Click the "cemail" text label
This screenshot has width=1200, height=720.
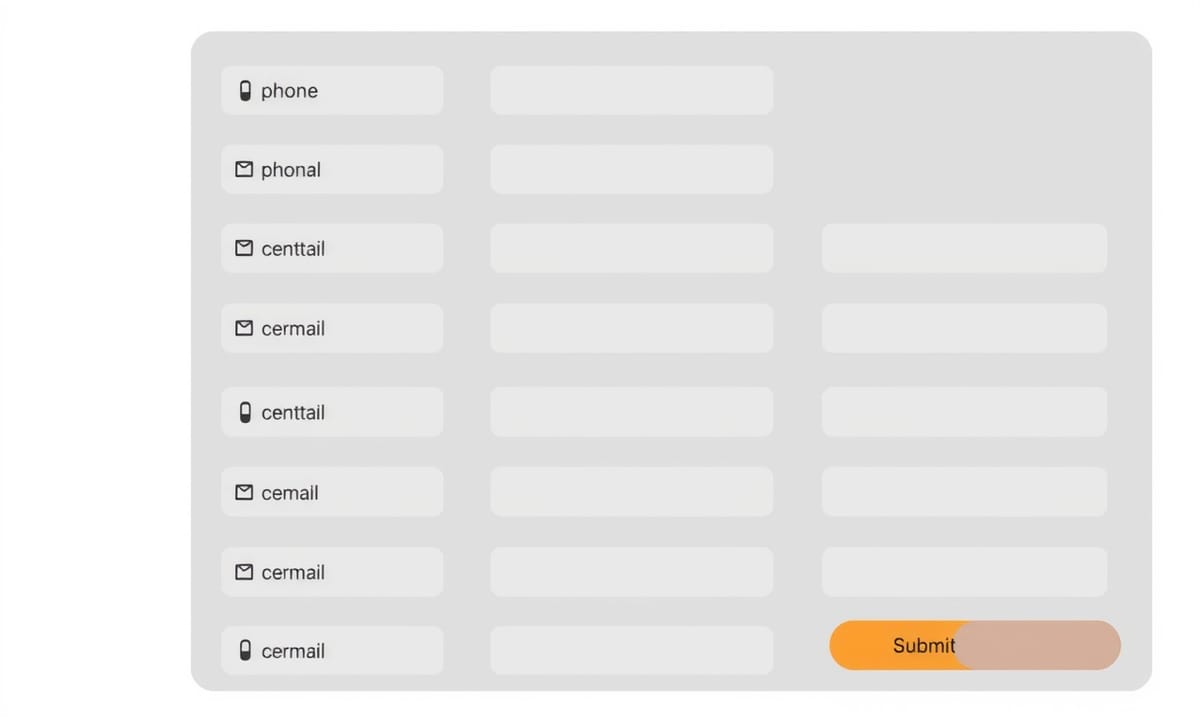pos(290,493)
